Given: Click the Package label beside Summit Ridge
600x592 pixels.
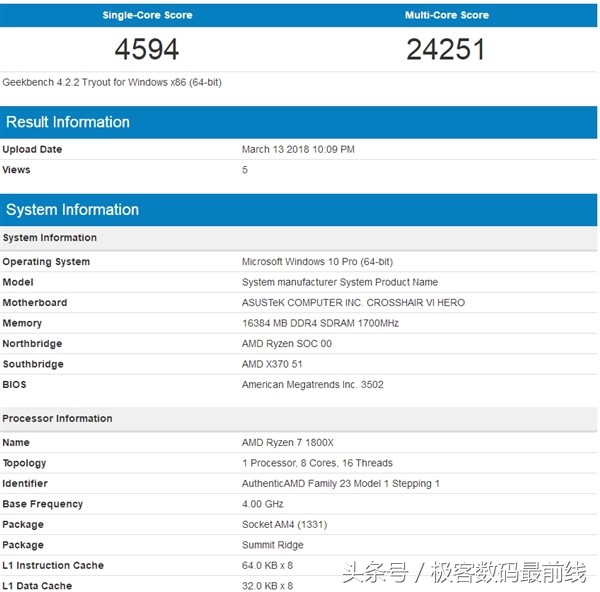Looking at the screenshot, I should pos(23,545).
